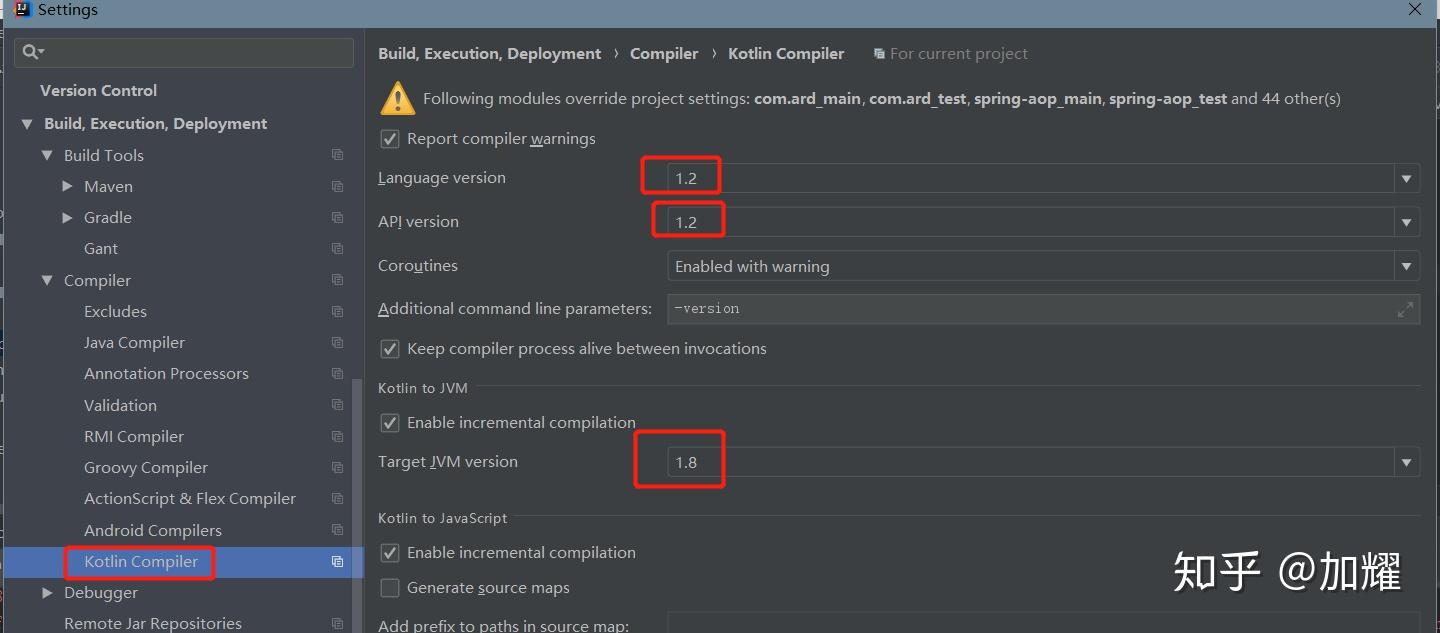Collapse the Build Tools tree node
This screenshot has height=633, width=1440.
(47, 155)
